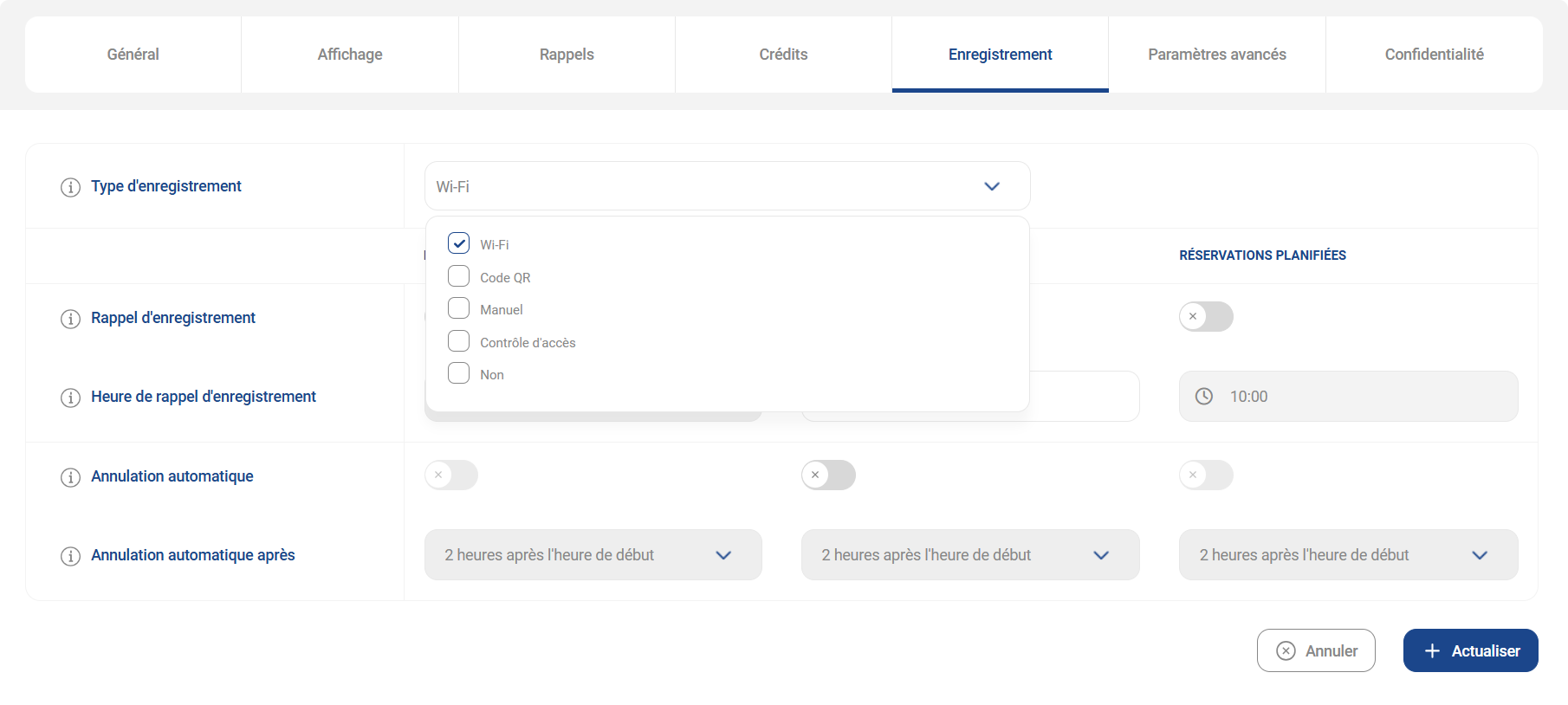Open first '2 heures après' dropdown
Viewport: 1568px width, 705px height.
[x=593, y=554]
